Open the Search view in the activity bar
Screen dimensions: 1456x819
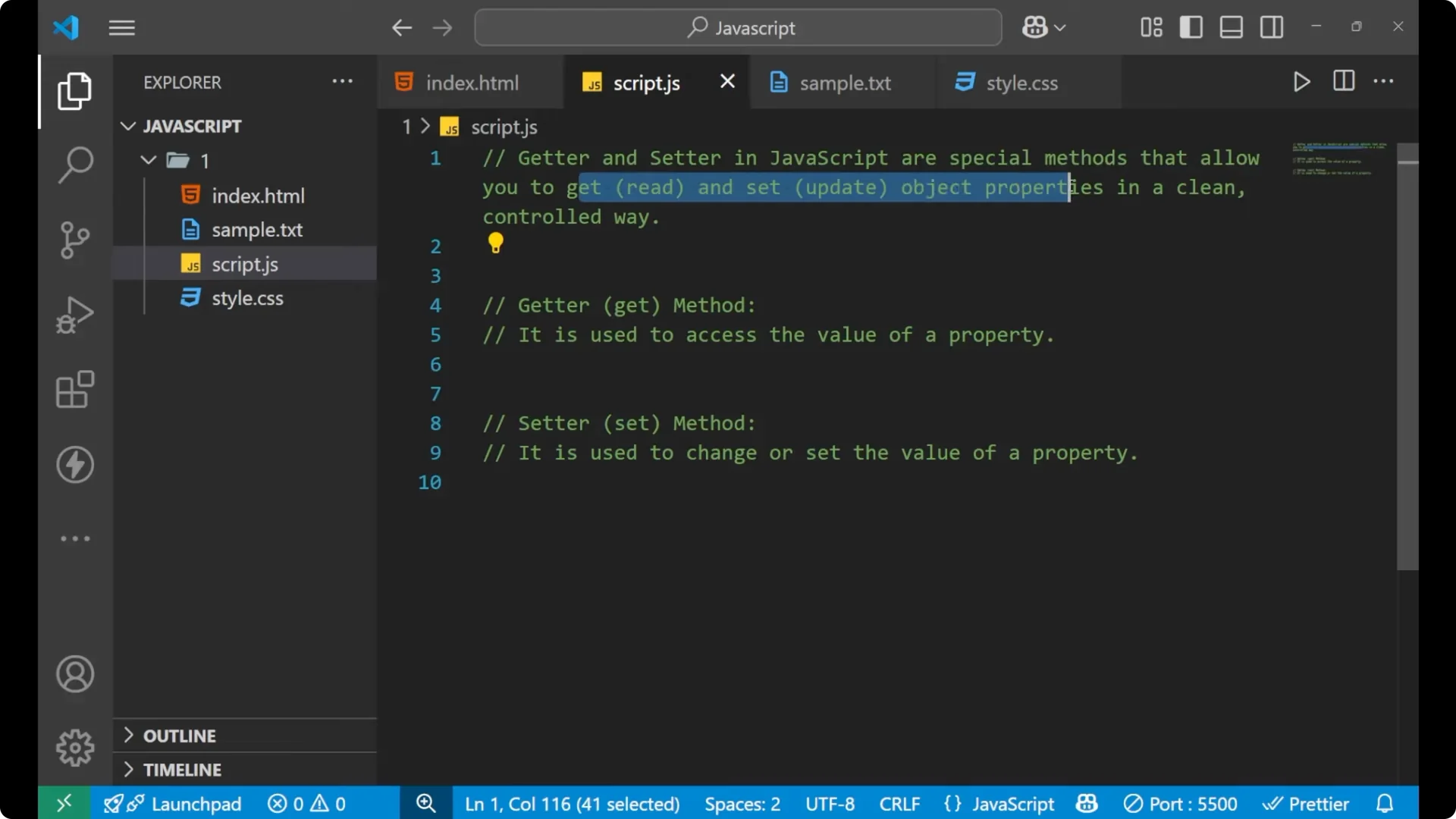pos(74,164)
